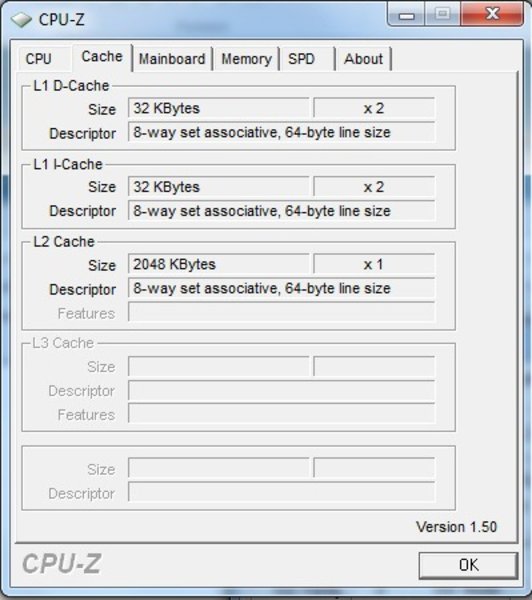532x600 pixels.
Task: Click the L1 D-Cache x 2 count field
Action: point(374,108)
